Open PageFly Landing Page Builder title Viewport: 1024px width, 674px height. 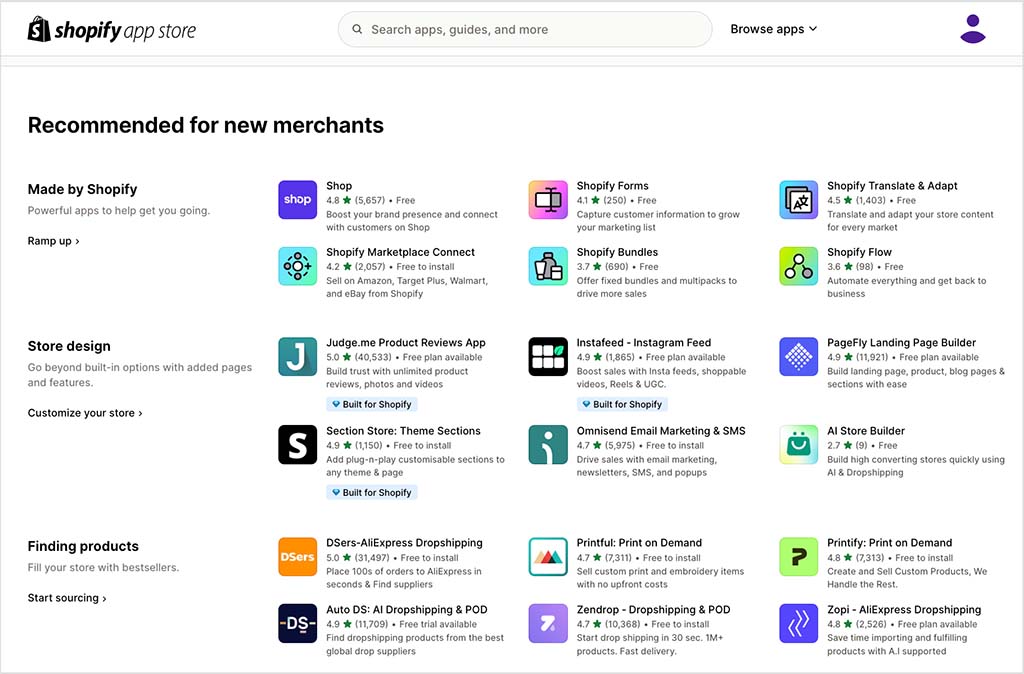(901, 343)
